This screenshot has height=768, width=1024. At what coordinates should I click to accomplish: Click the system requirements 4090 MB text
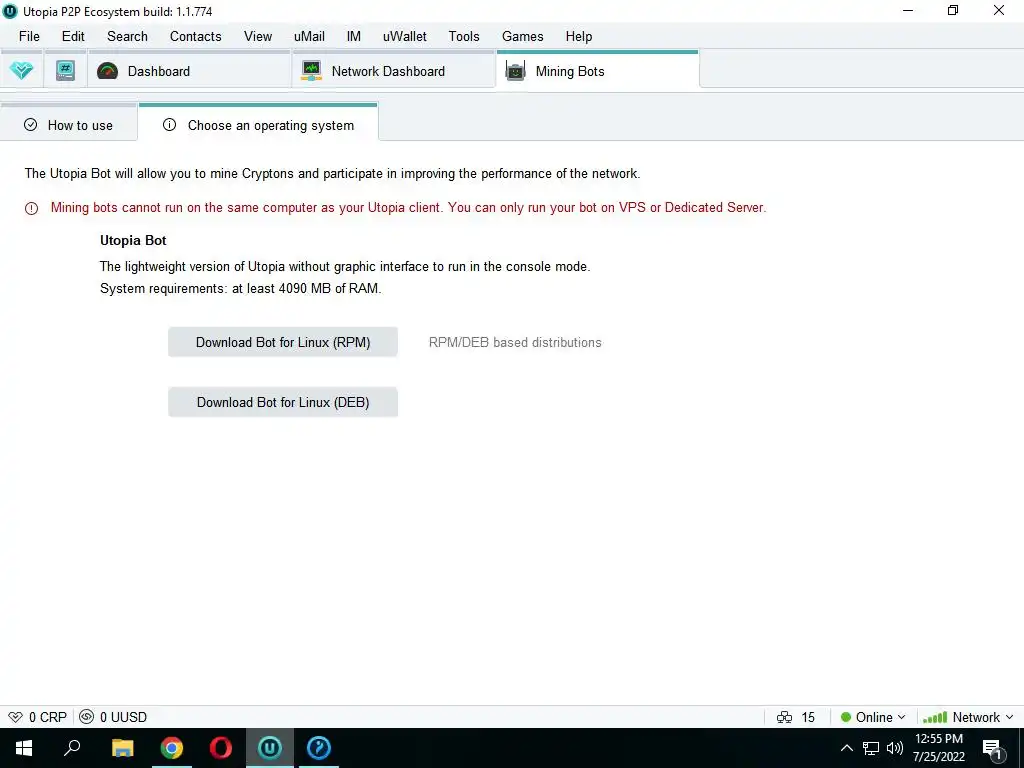(240, 288)
